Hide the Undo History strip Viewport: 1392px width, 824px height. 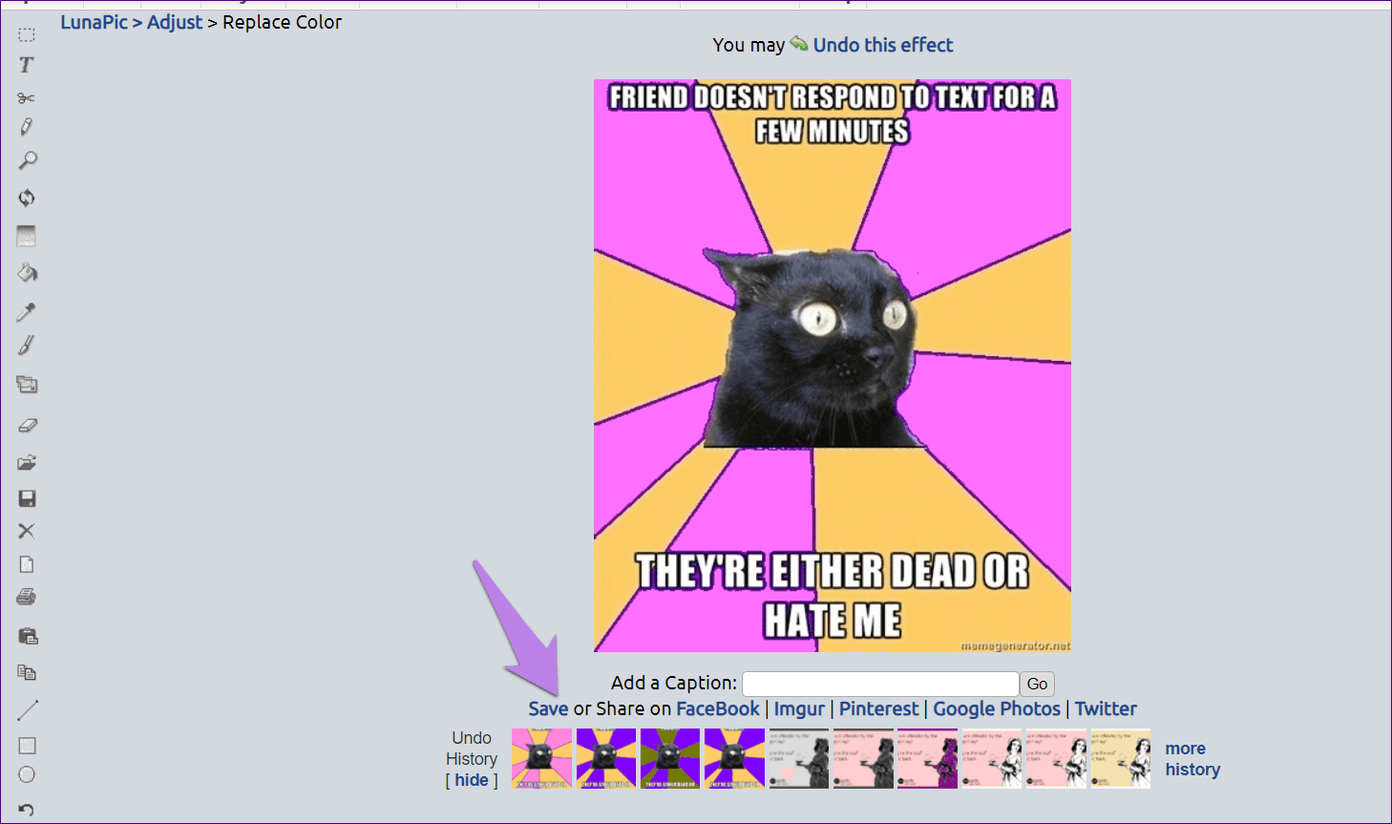click(x=471, y=780)
